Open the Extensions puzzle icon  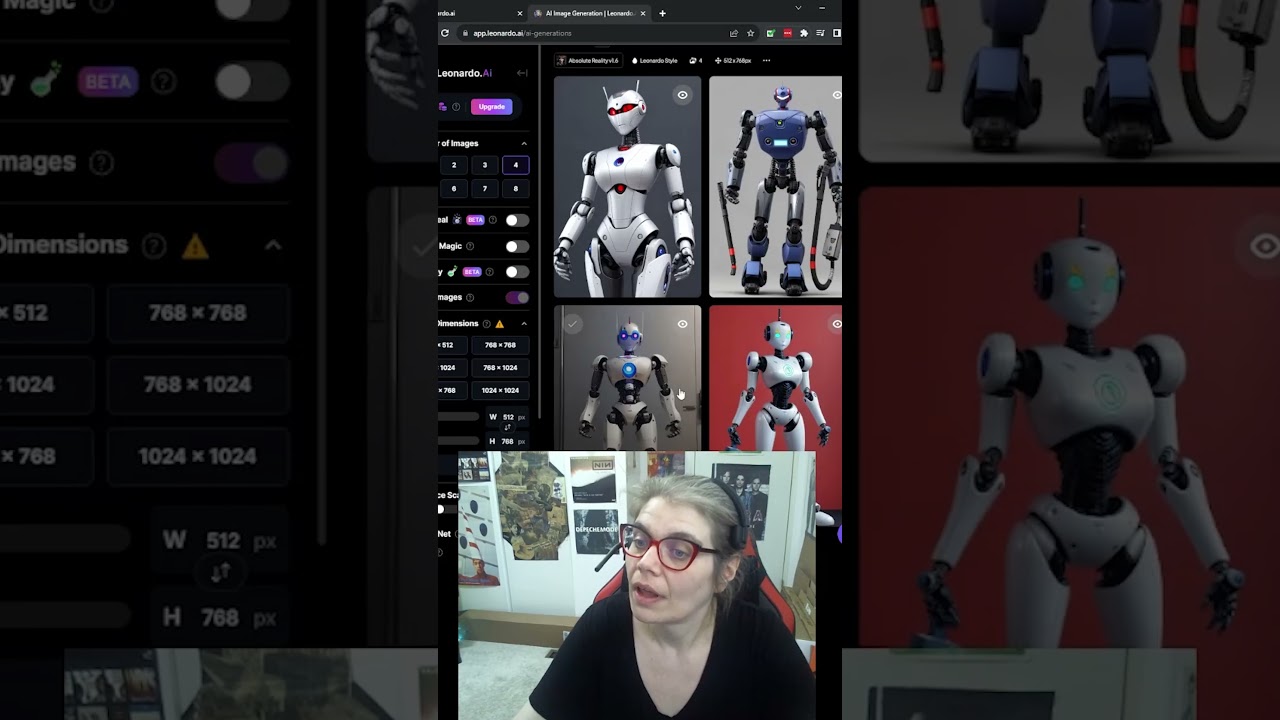804,33
